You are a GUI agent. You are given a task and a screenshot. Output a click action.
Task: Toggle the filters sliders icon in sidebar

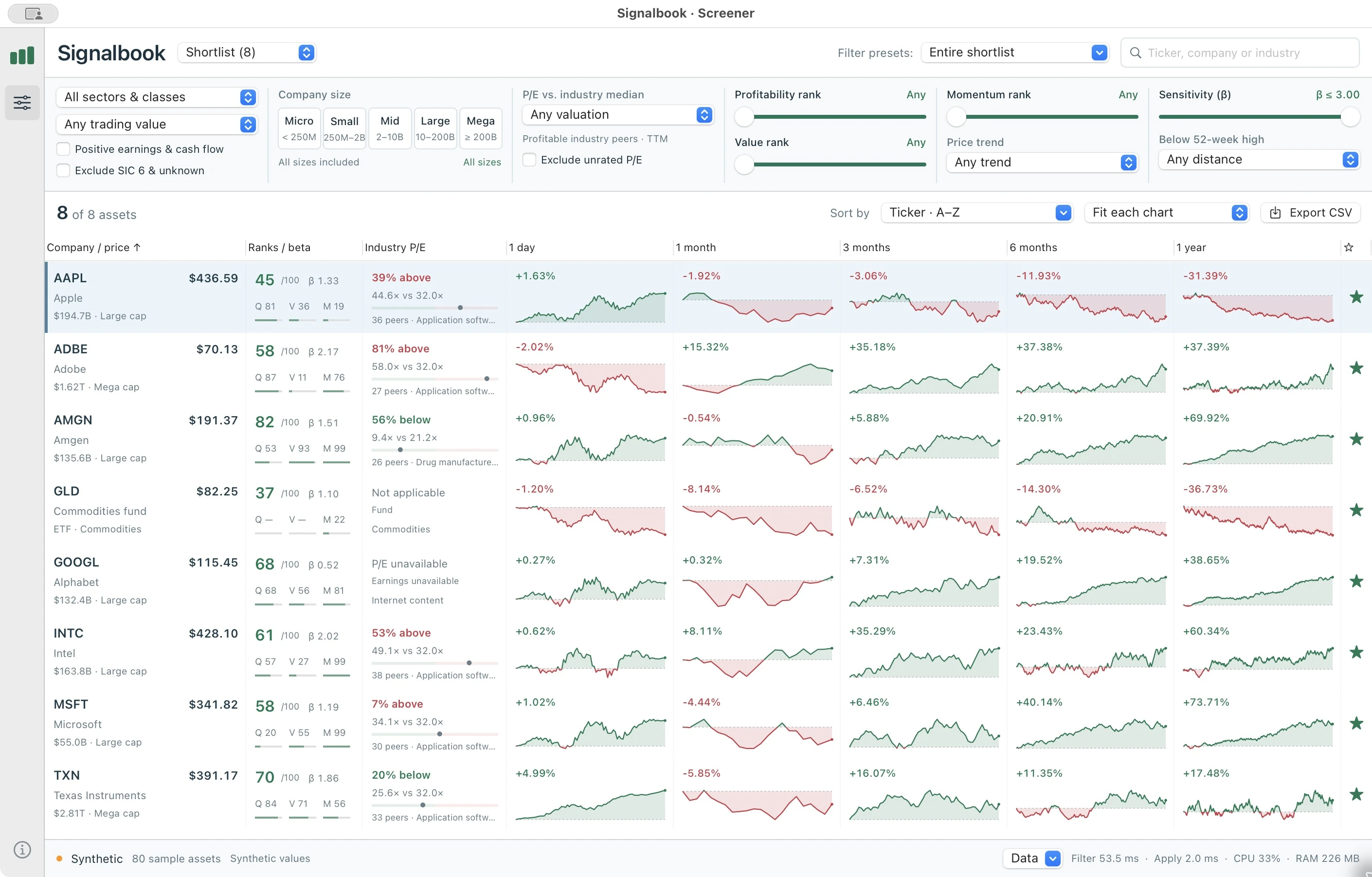tap(22, 103)
